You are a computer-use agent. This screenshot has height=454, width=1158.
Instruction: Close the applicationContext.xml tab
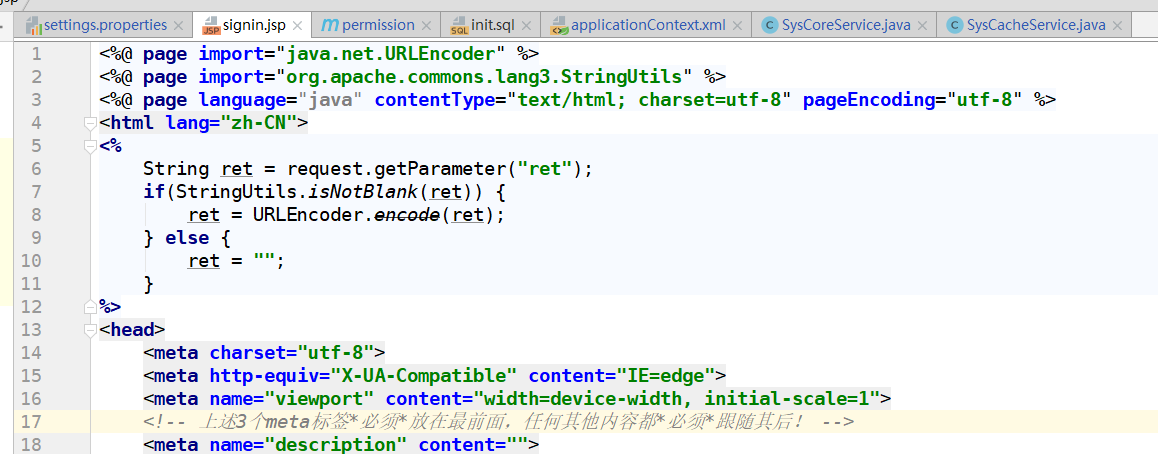737,25
